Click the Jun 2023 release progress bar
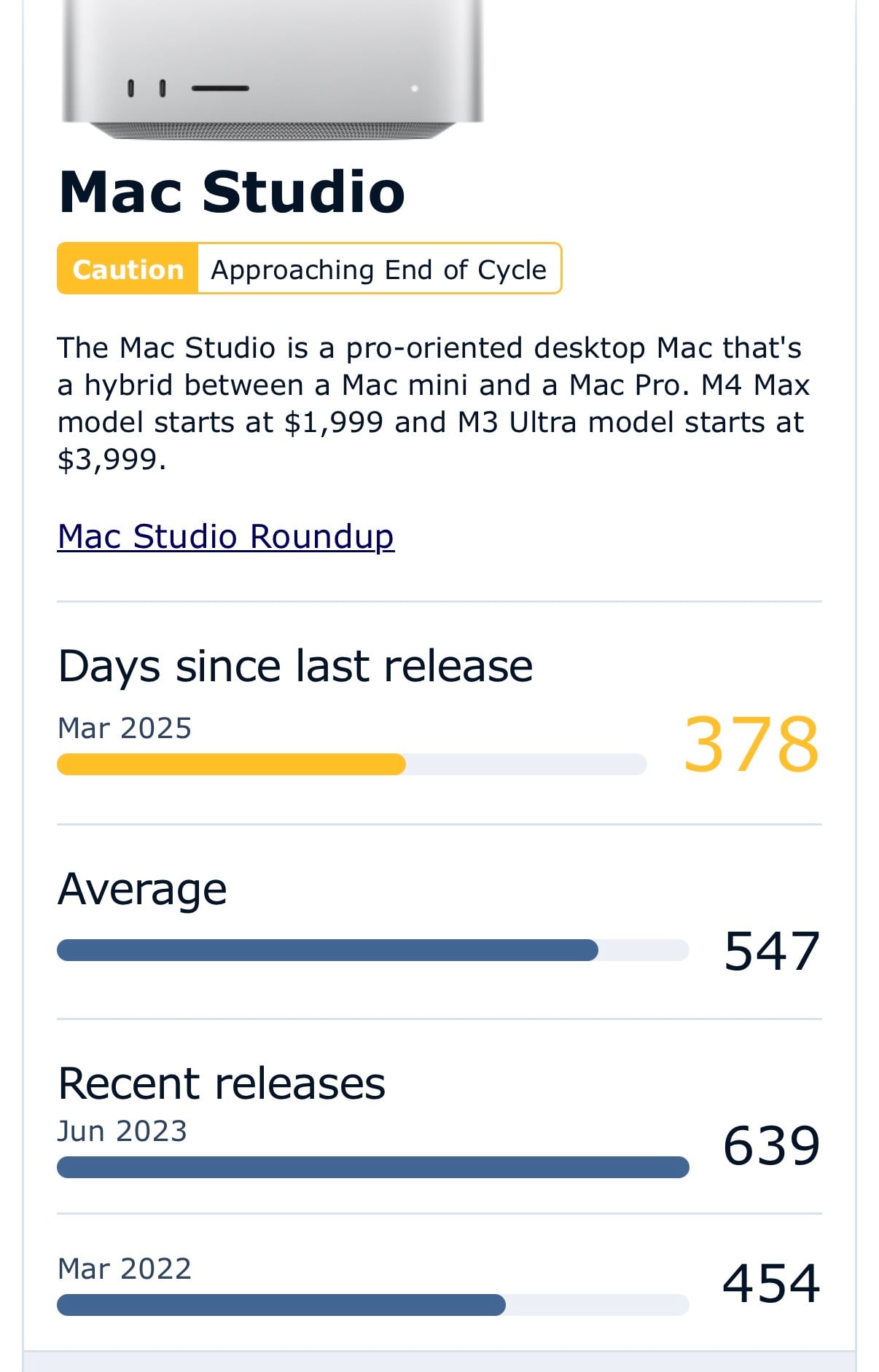Screen dimensions: 879x1372 click(372, 1167)
